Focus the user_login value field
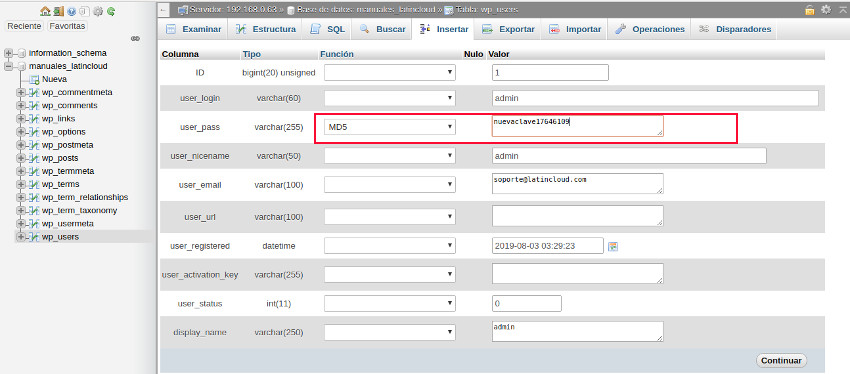Image resolution: width=850 pixels, height=374 pixels. point(655,98)
